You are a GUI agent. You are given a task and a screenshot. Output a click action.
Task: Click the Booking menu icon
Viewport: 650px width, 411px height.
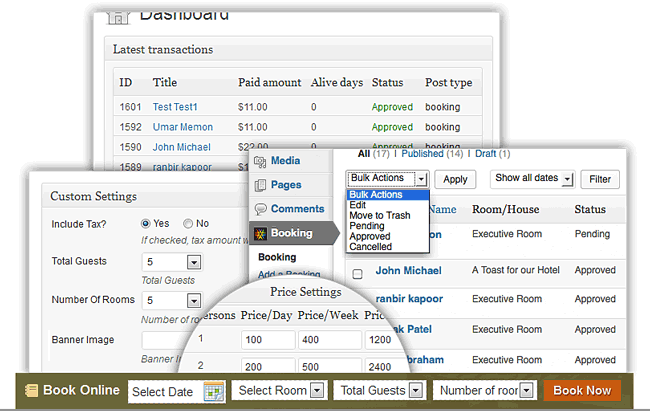(260, 233)
